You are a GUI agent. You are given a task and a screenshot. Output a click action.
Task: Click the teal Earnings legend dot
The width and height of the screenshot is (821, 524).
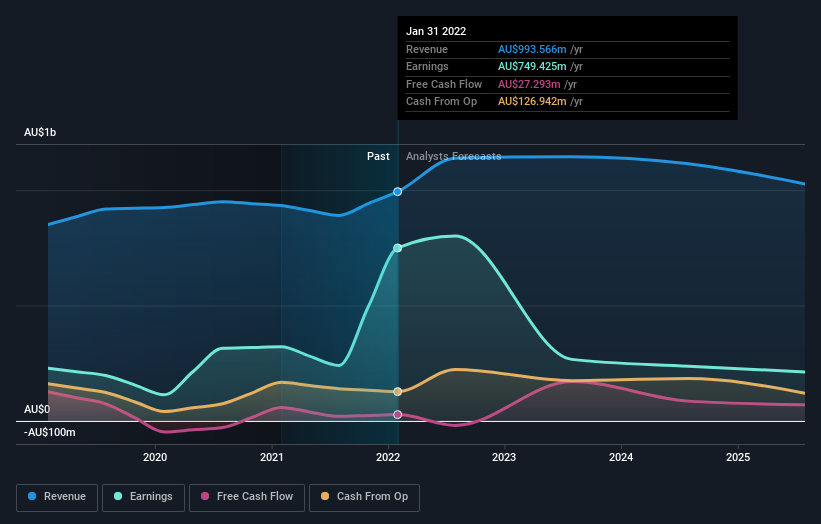click(x=118, y=496)
